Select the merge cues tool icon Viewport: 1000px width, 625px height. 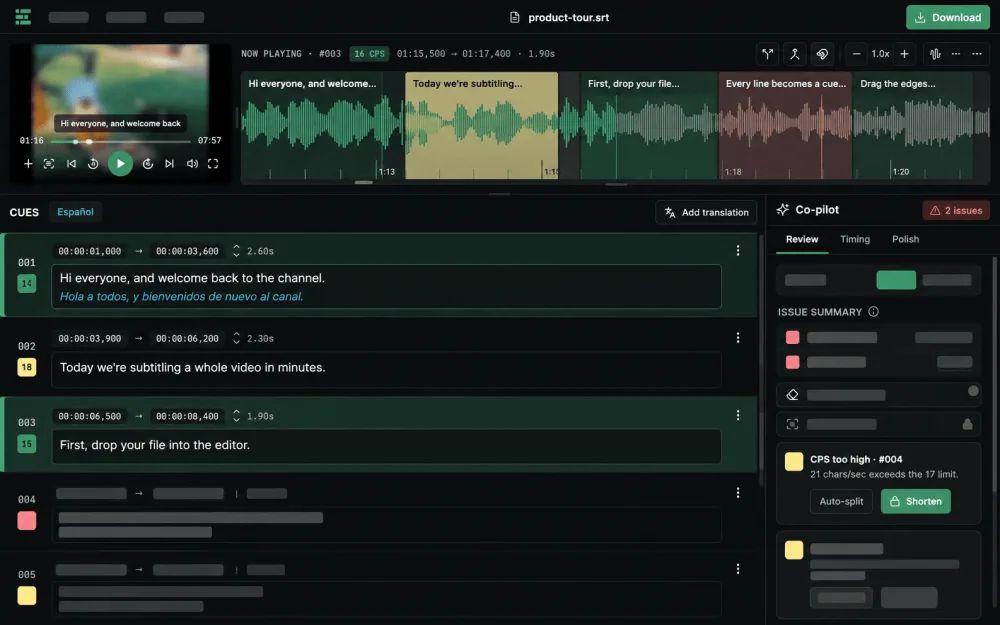click(x=795, y=54)
